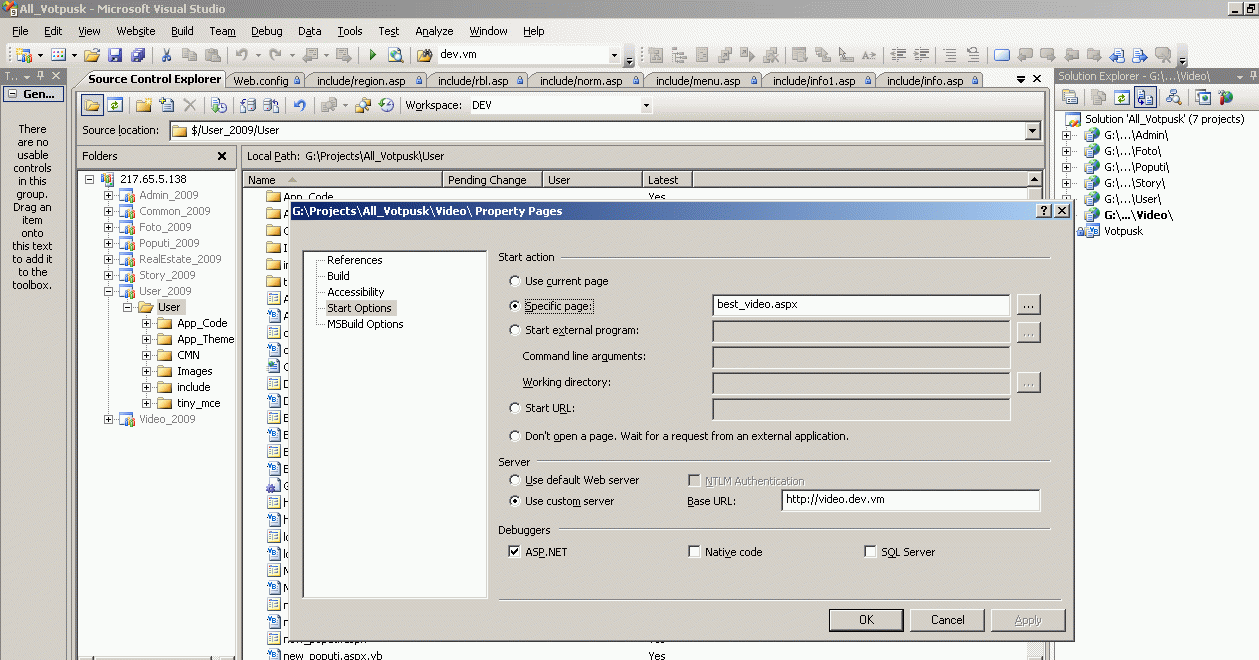Click the blue Undo Pending Changes arrow

click(299, 105)
